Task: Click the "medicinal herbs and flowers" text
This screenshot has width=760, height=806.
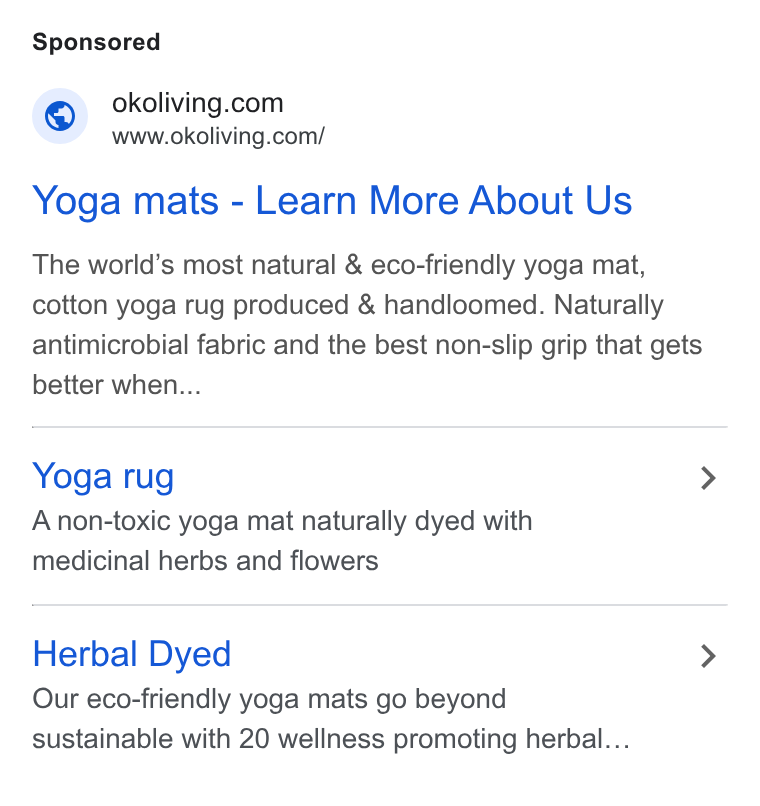Action: (x=205, y=561)
